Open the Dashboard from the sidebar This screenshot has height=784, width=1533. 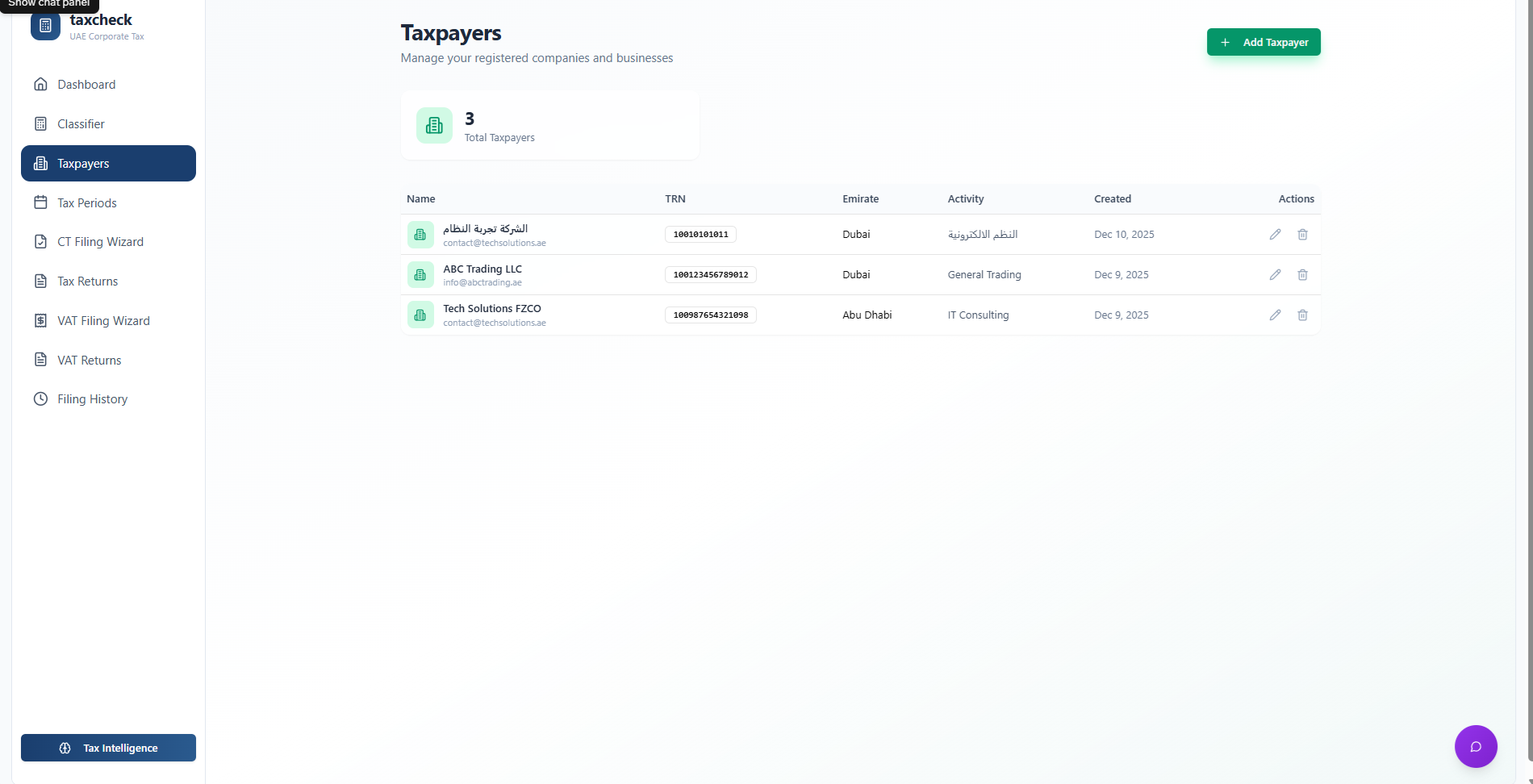click(x=86, y=84)
